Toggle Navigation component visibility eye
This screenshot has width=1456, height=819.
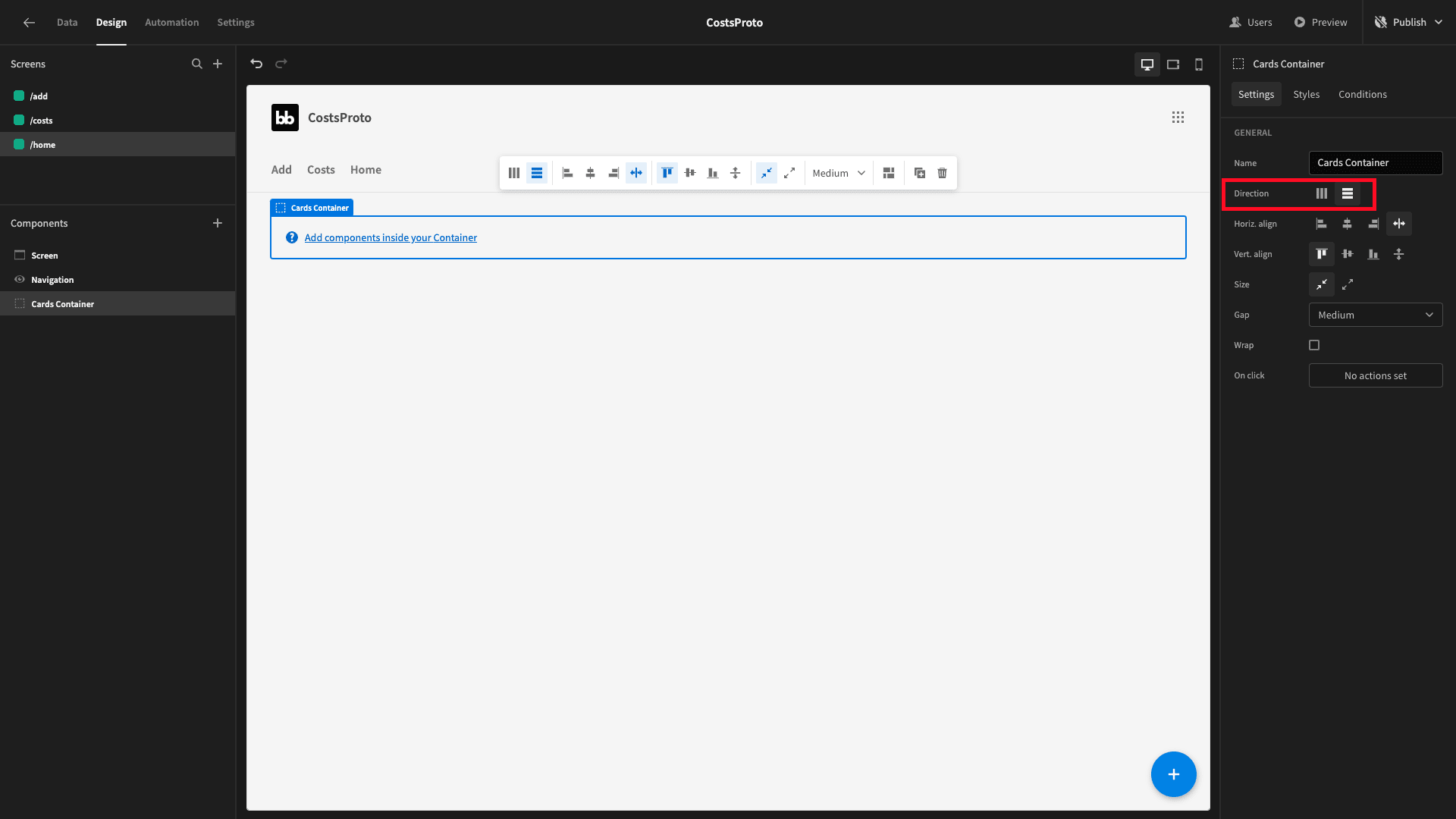coord(20,280)
